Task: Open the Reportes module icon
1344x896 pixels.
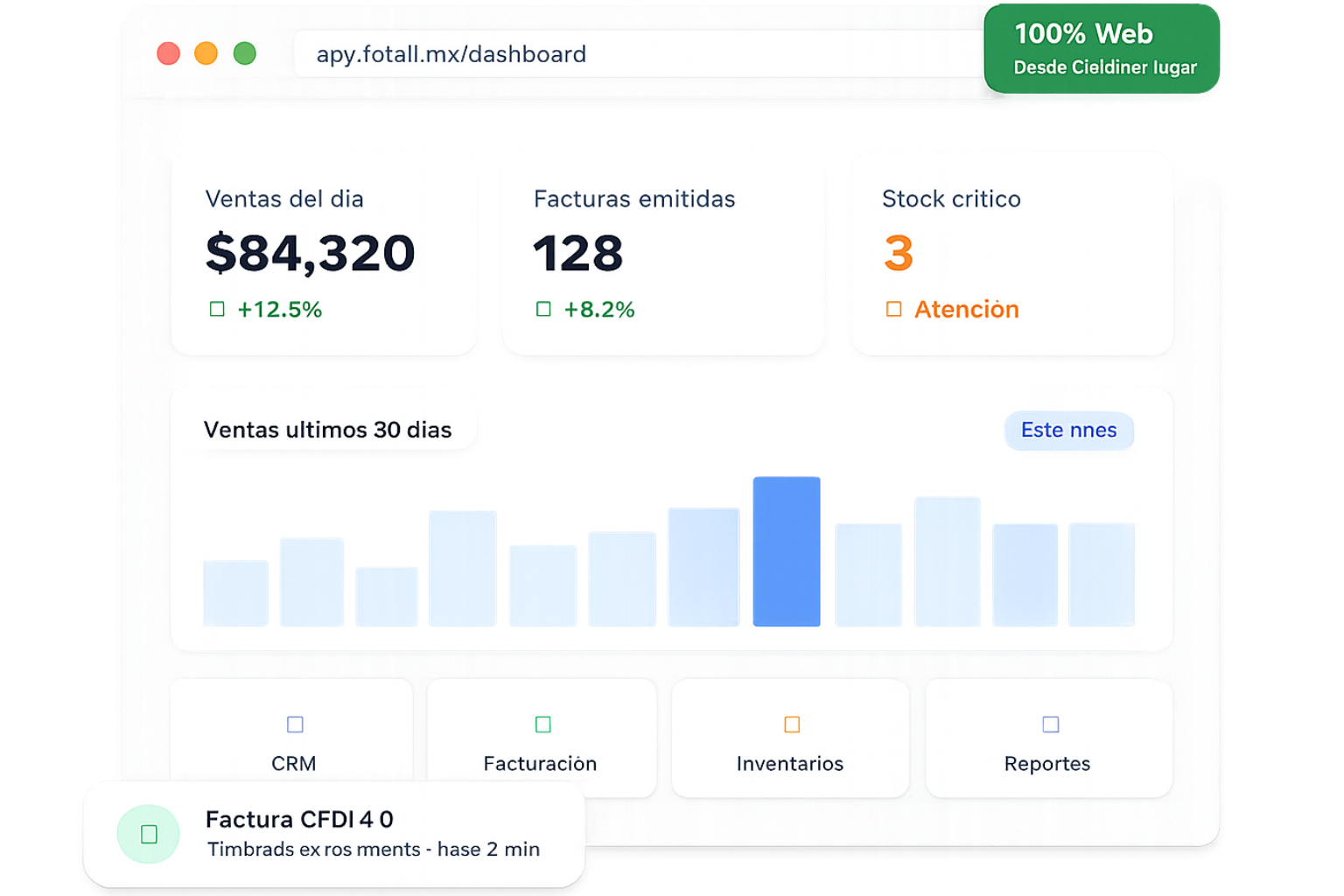Action: (1050, 724)
